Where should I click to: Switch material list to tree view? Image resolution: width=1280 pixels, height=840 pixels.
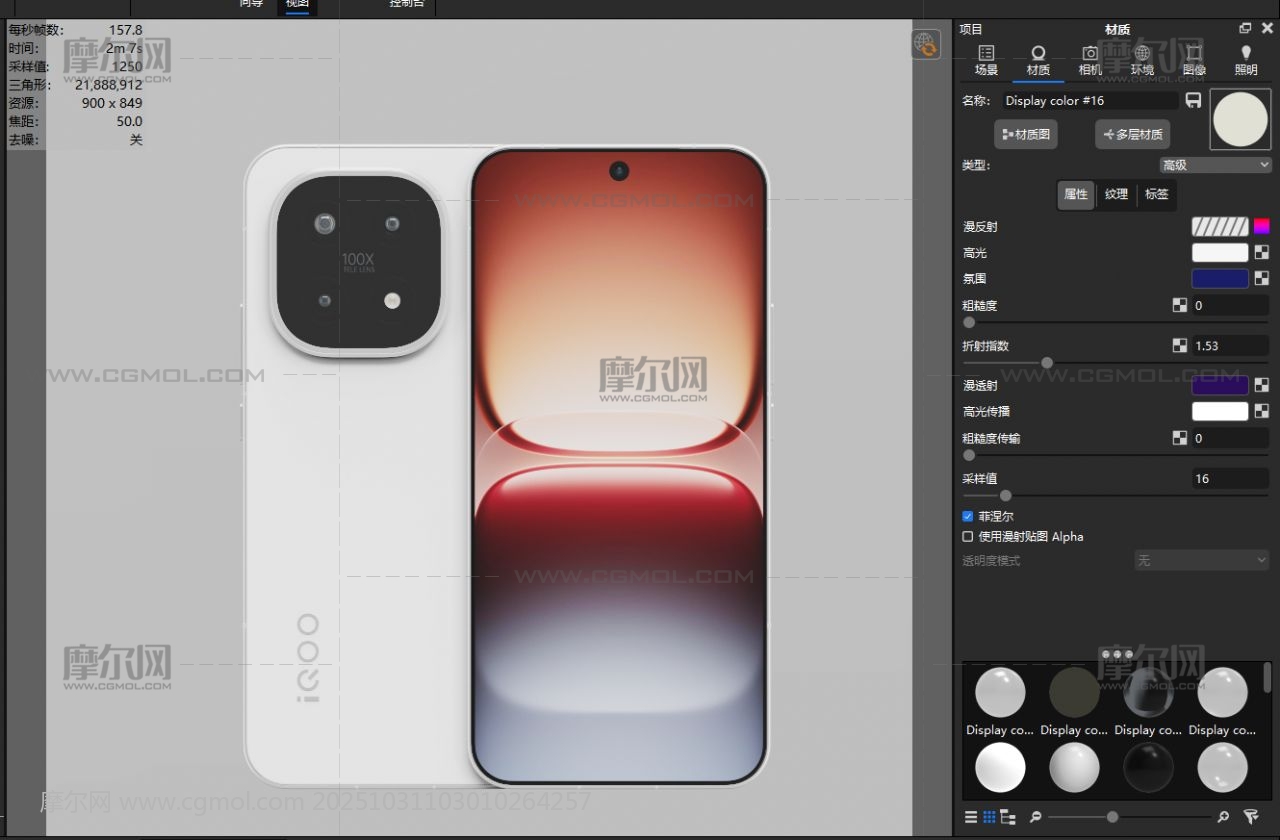click(1007, 817)
